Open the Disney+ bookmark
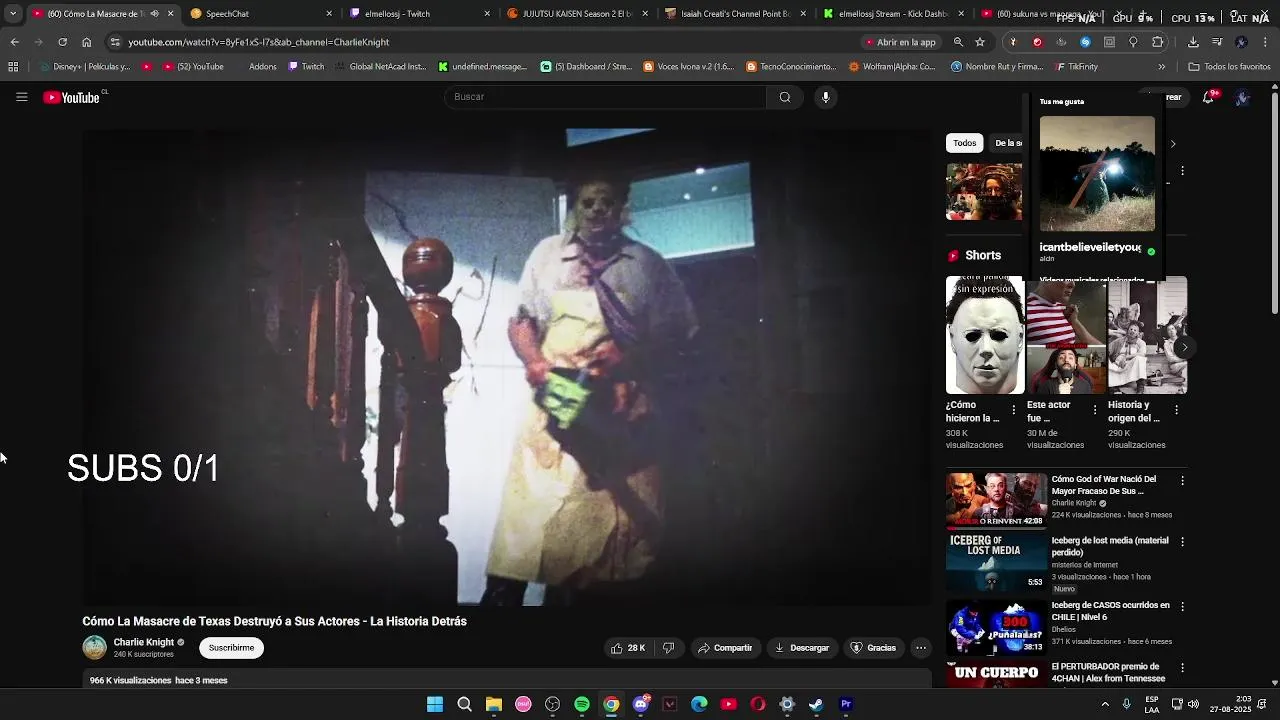 (84, 67)
